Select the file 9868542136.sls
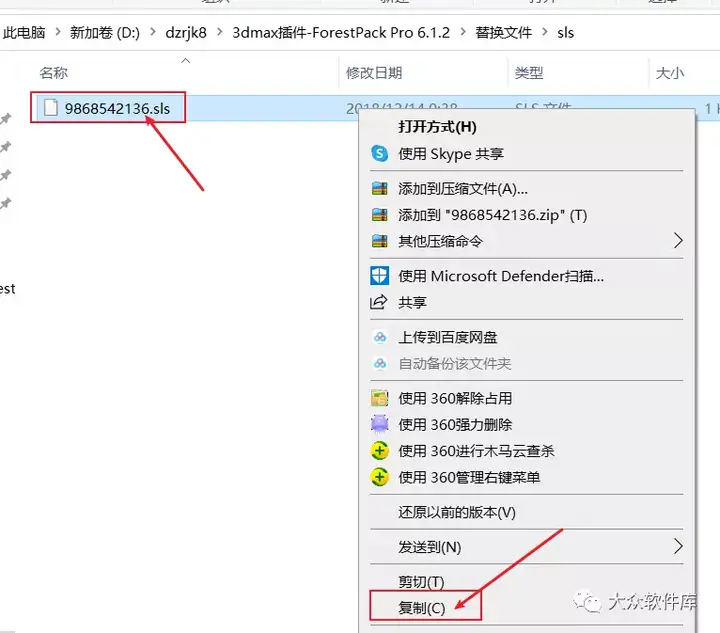The image size is (720, 633). point(117,109)
